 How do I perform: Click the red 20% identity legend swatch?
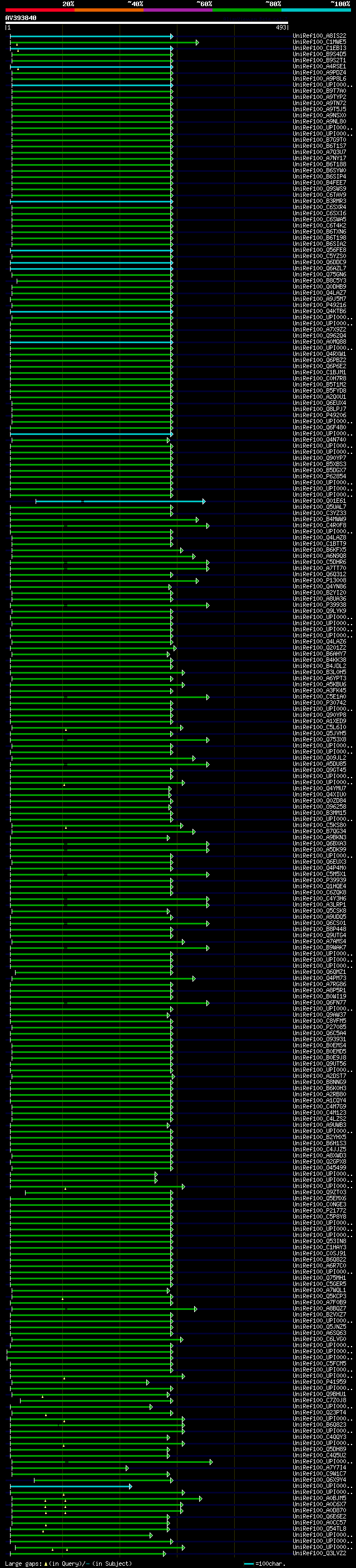tap(40, 10)
